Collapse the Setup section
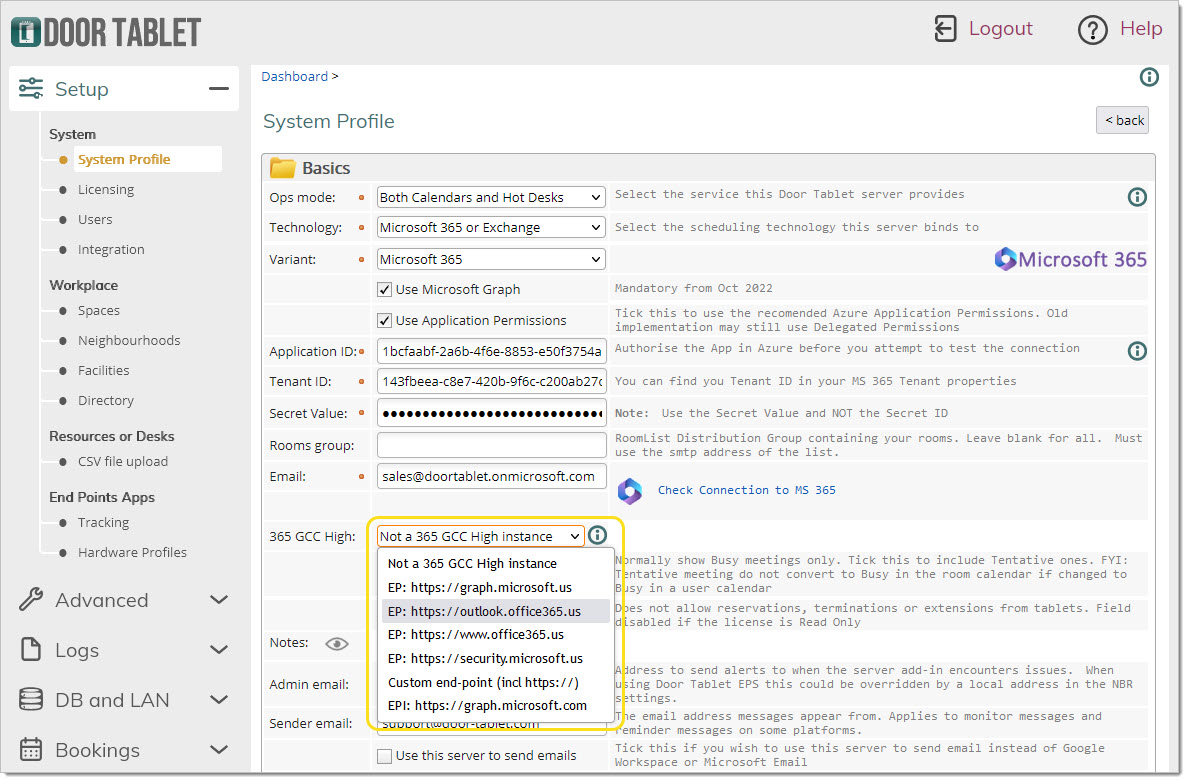The height and width of the screenshot is (781, 1187). [219, 89]
